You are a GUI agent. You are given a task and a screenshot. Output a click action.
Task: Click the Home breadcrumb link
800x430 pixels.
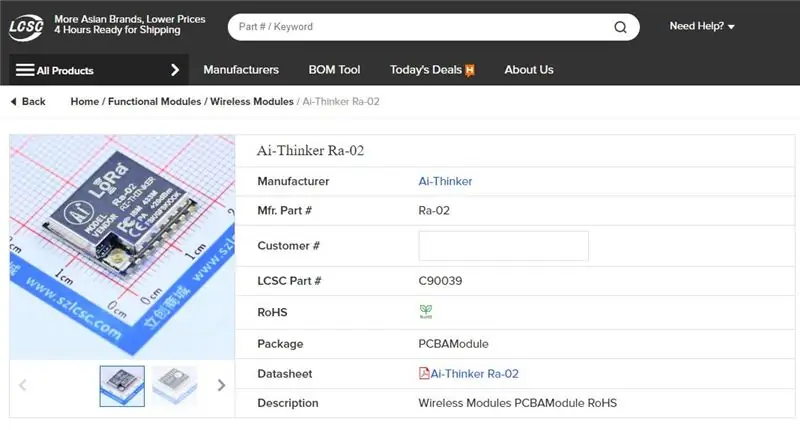tap(85, 102)
